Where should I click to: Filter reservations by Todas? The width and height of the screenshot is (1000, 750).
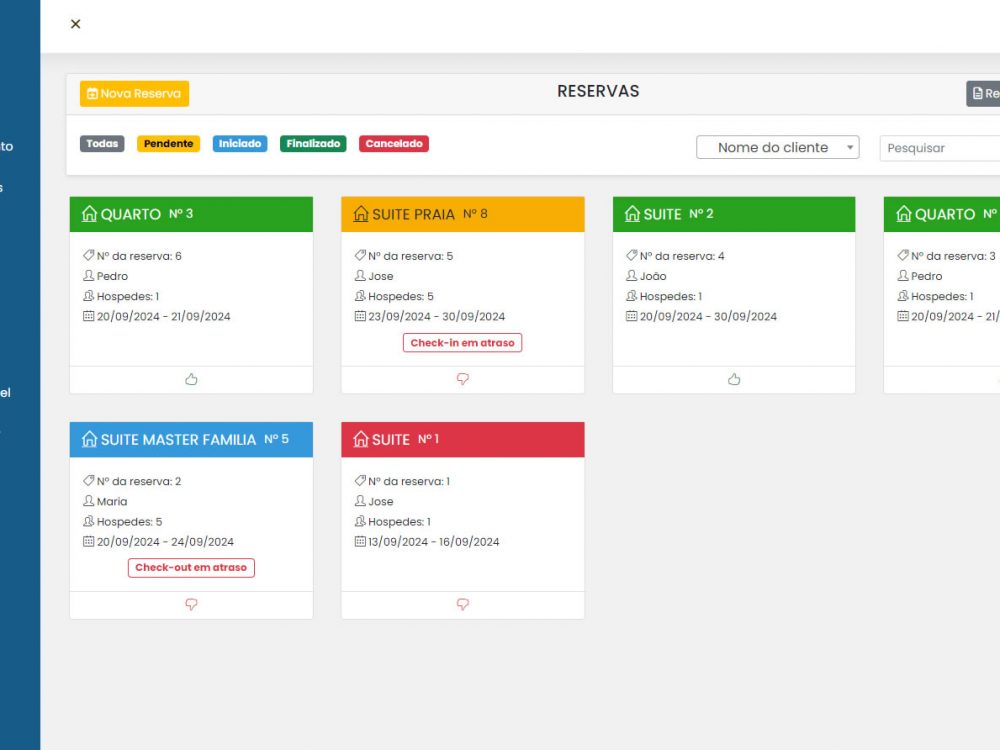point(102,144)
